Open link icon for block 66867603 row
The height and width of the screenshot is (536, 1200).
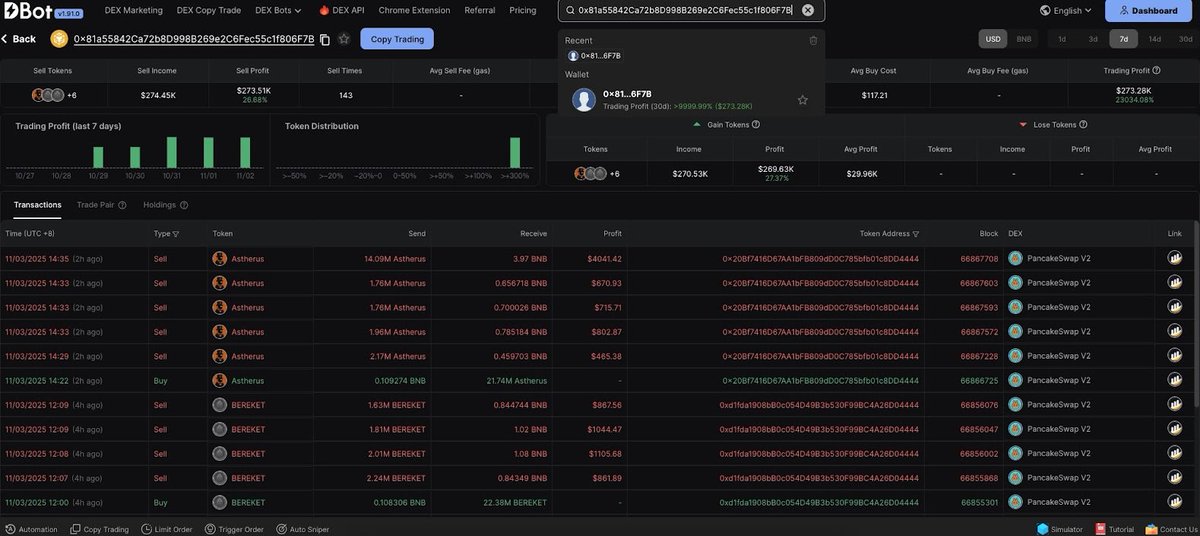pos(1175,283)
